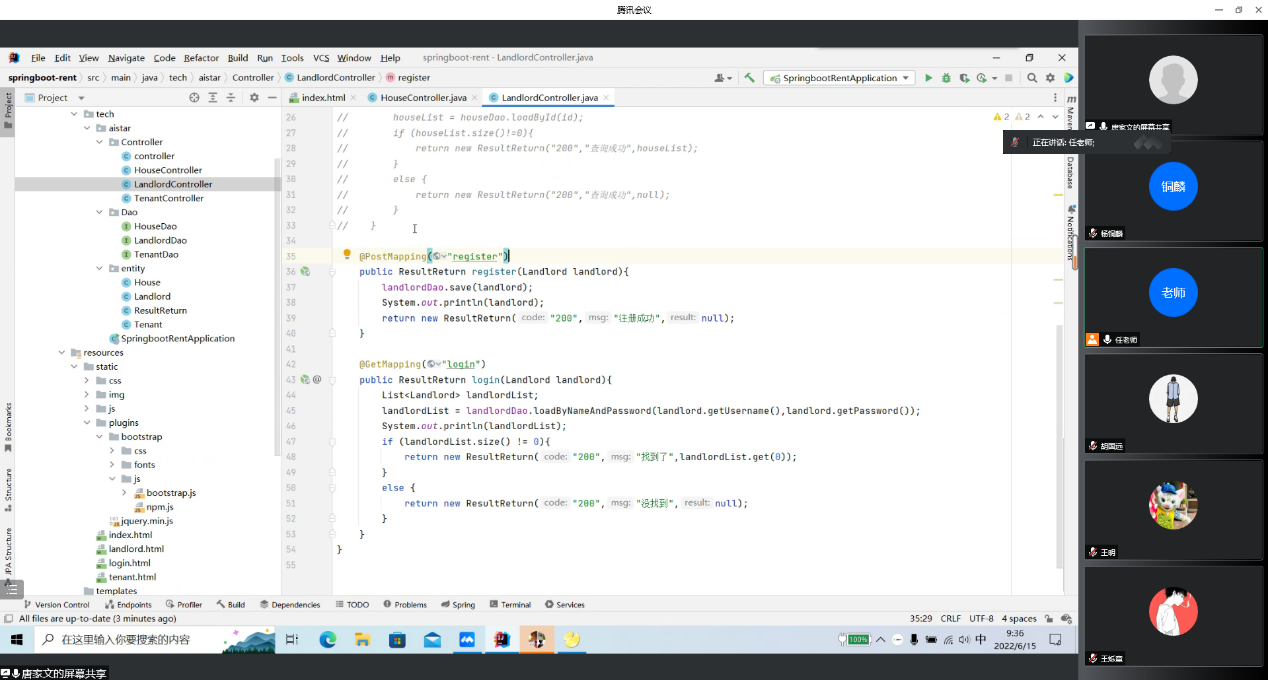Start debugging with the bug icon
The width and height of the screenshot is (1268, 680).
[x=946, y=78]
